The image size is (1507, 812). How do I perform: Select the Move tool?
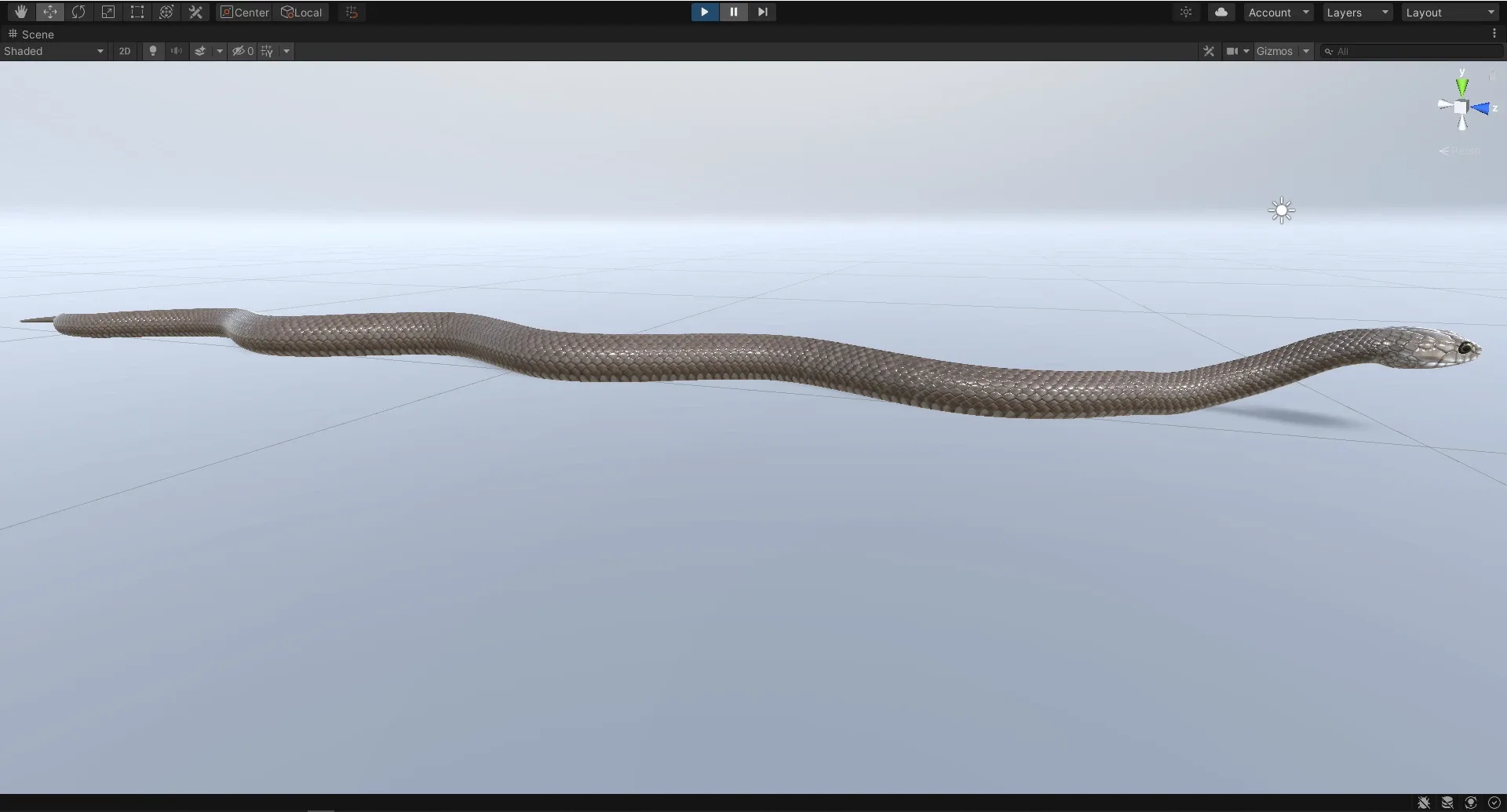point(49,12)
